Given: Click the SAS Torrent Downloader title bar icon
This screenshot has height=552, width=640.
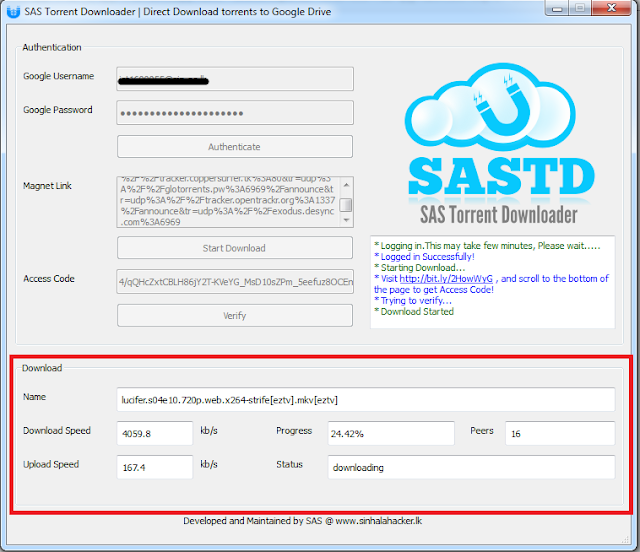Looking at the screenshot, I should pos(14,11).
